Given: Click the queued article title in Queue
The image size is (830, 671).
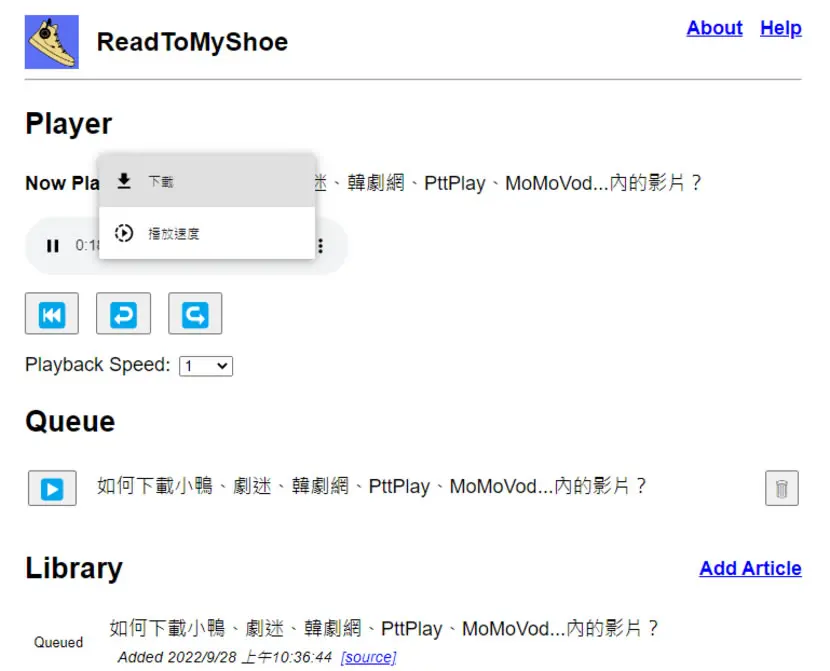Looking at the screenshot, I should (372, 486).
